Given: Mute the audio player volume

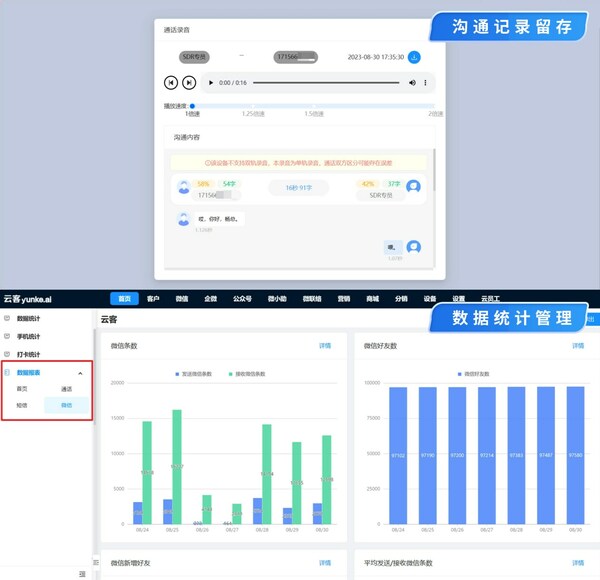Looking at the screenshot, I should (413, 82).
